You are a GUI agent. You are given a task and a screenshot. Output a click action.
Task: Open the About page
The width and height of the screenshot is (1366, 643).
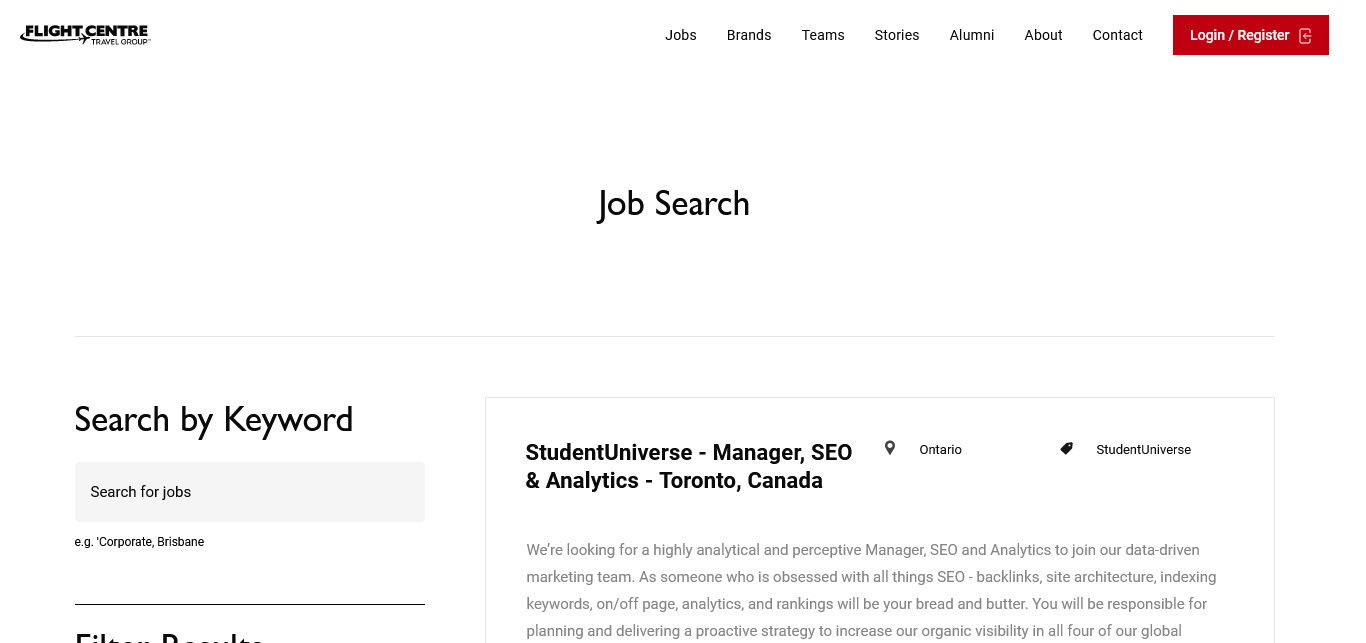point(1043,35)
